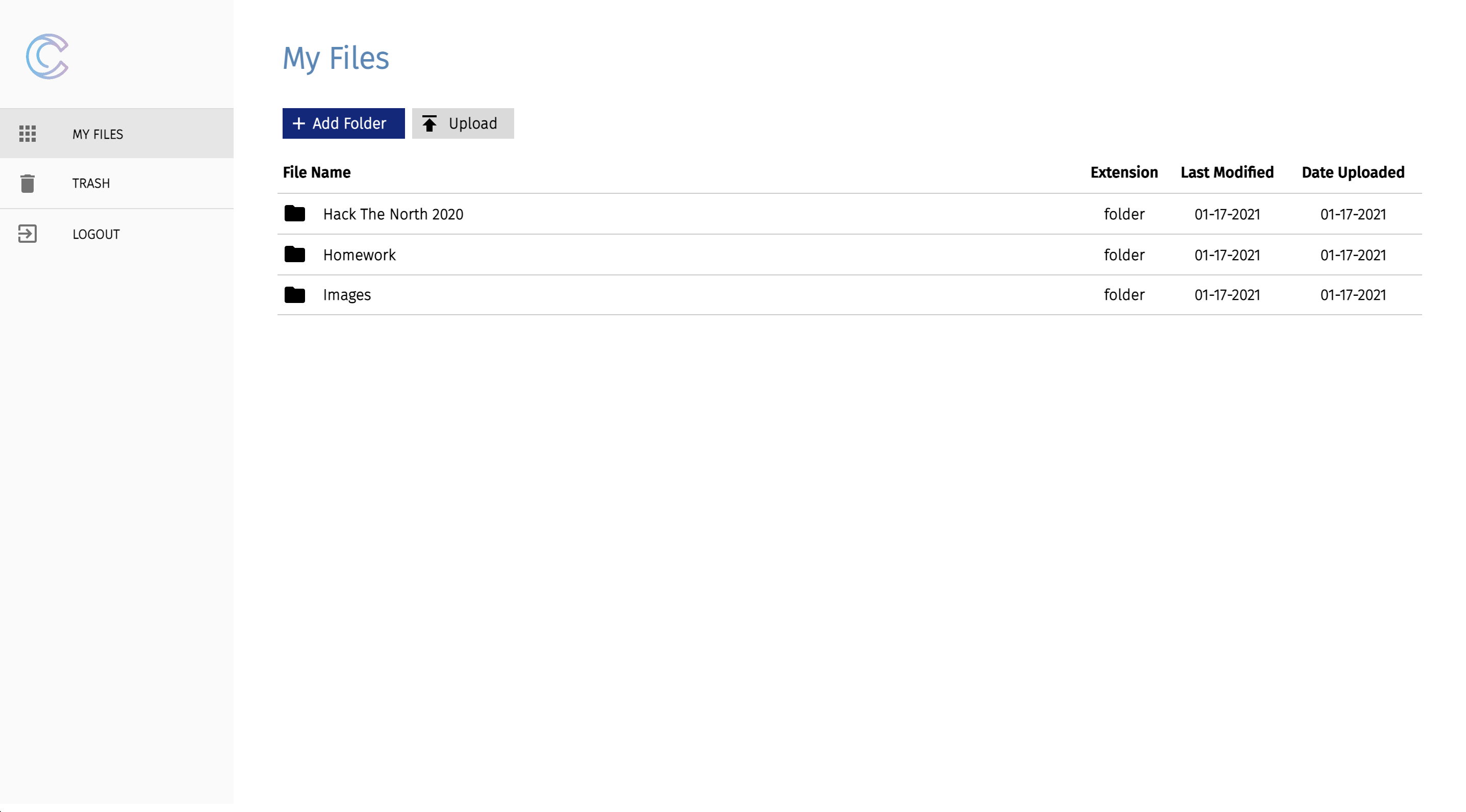
Task: Click the plus icon on Add Folder
Action: tap(299, 123)
